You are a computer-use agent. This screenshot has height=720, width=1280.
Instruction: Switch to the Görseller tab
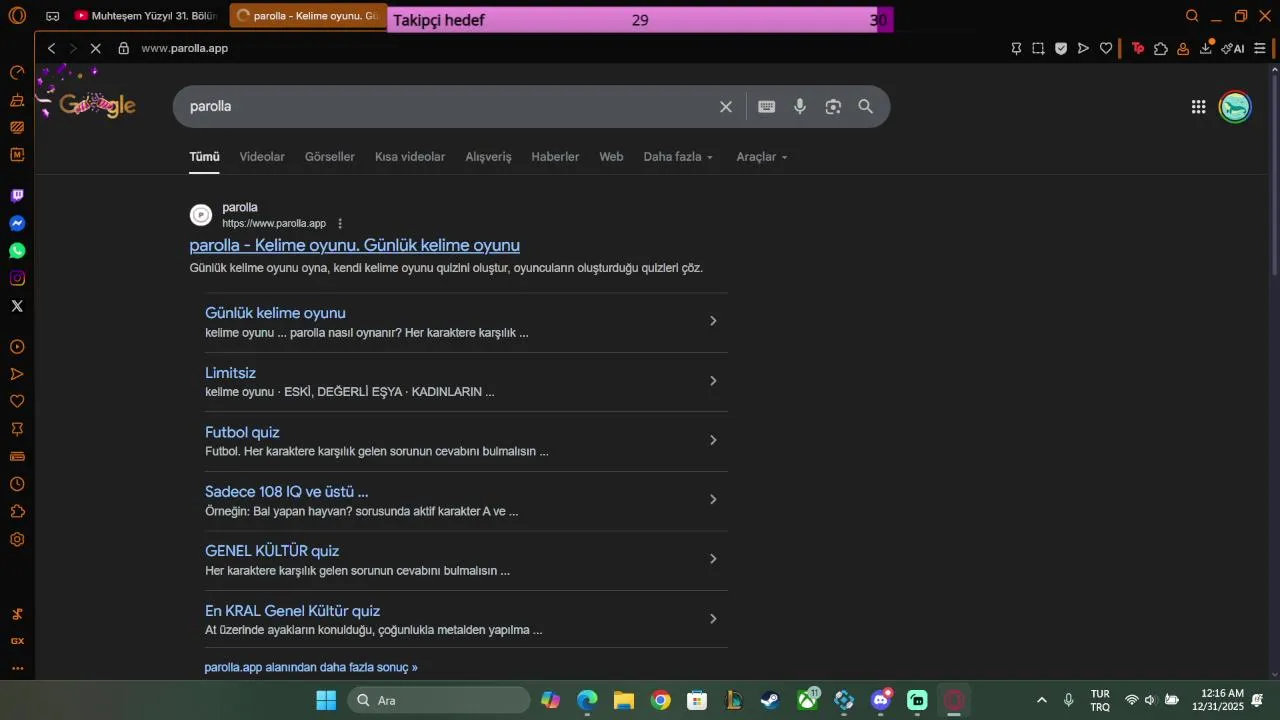(x=330, y=157)
